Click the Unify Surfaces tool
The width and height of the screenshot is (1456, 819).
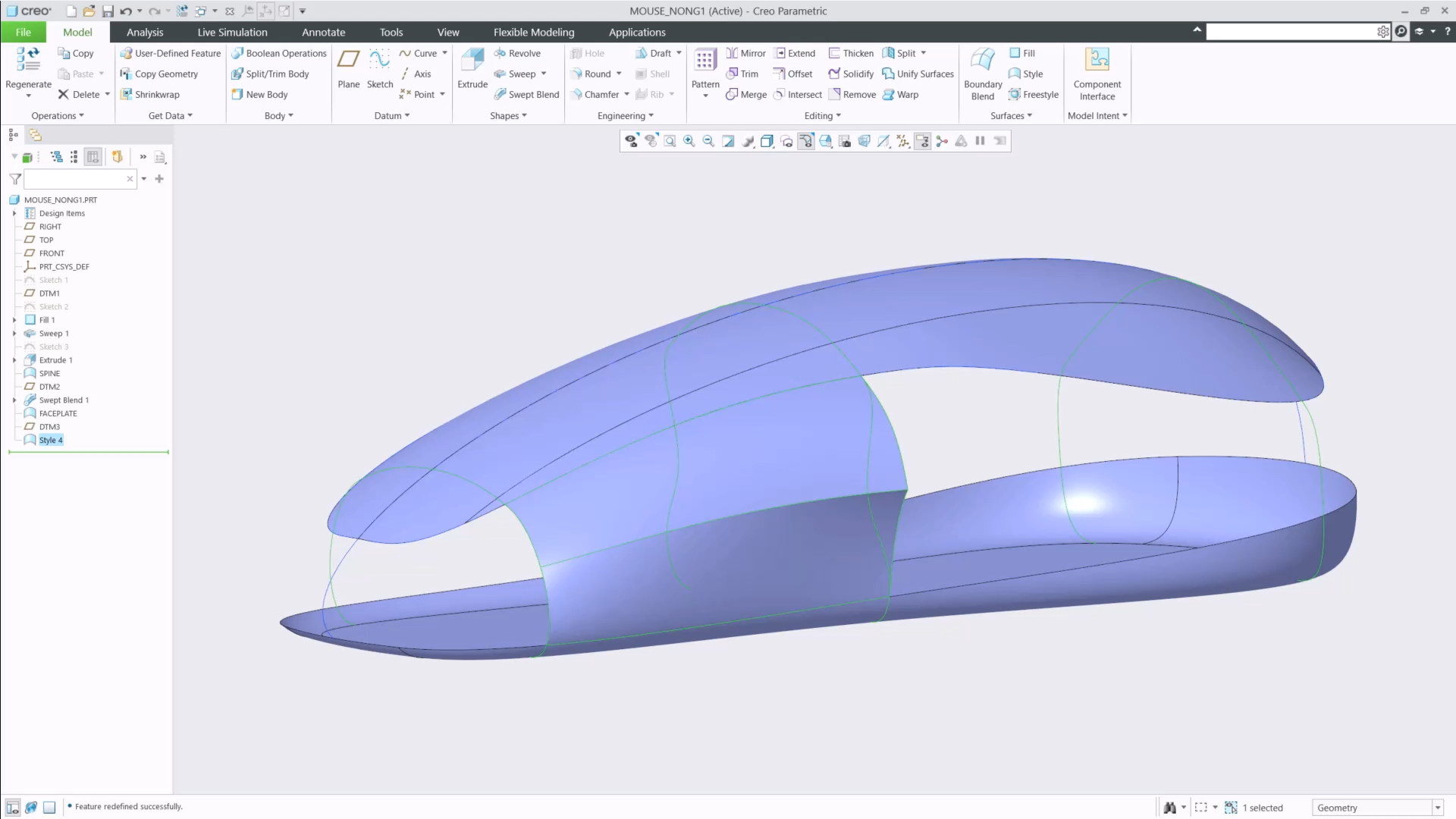tap(918, 74)
